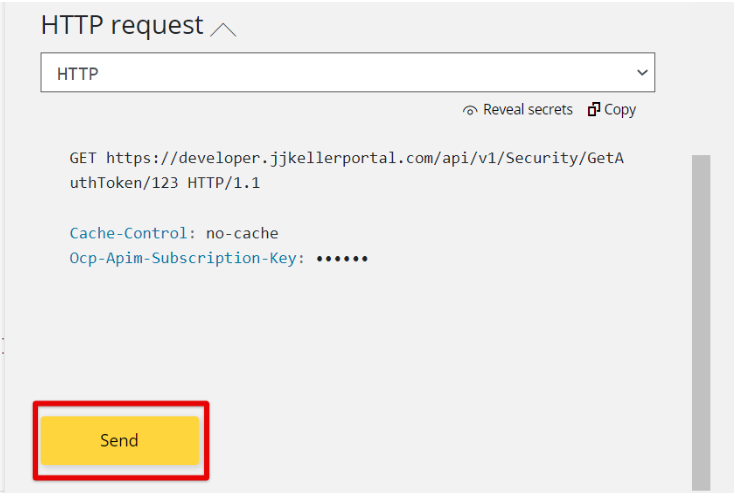
Task: Click the HTTP/1.1 protocol text
Action: coord(223,182)
